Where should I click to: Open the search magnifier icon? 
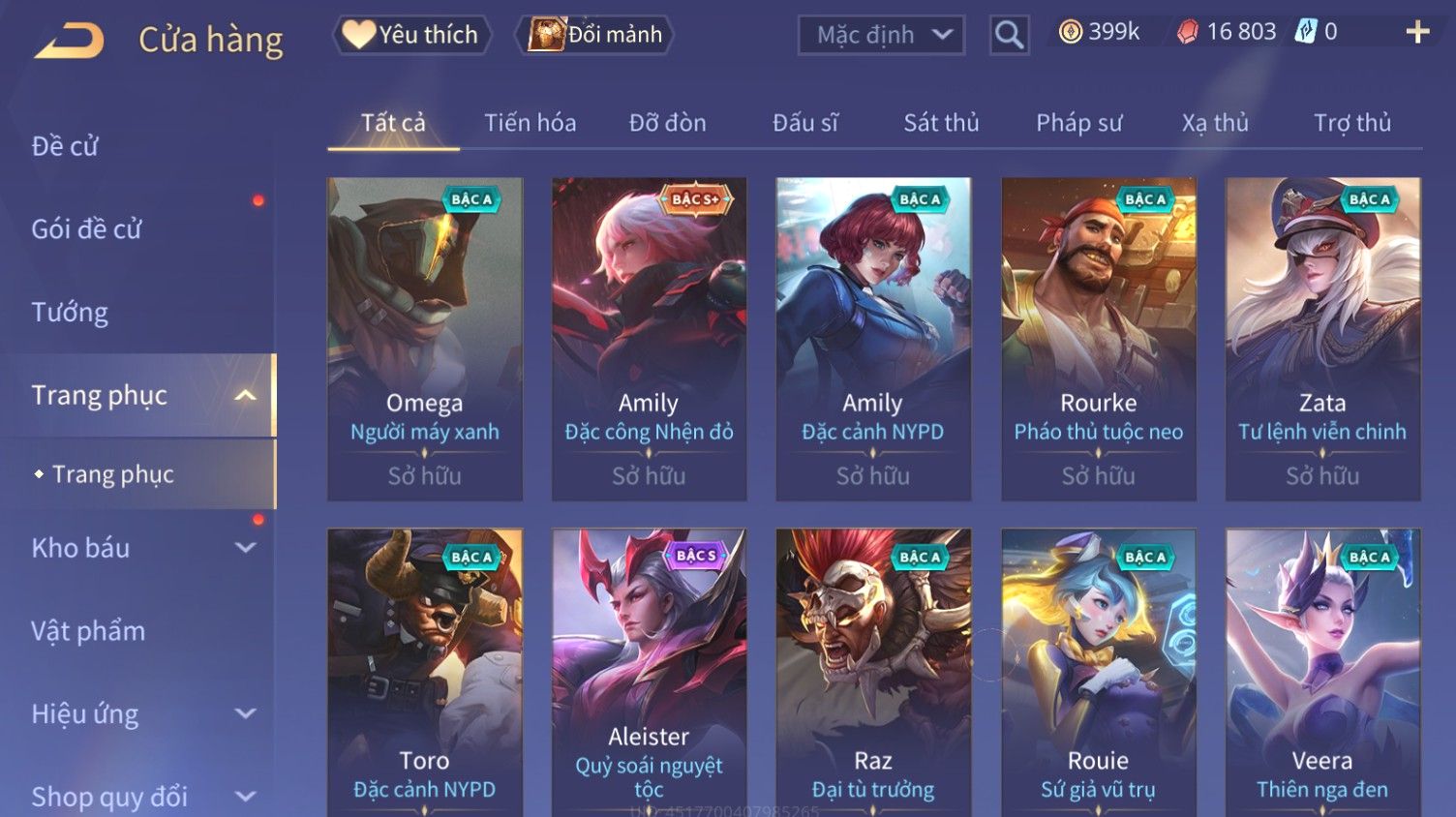(1009, 35)
